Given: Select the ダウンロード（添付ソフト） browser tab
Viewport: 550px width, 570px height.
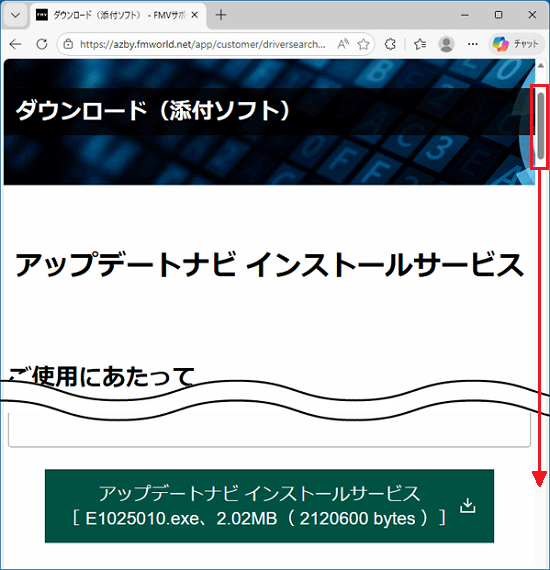Looking at the screenshot, I should click(x=118, y=15).
